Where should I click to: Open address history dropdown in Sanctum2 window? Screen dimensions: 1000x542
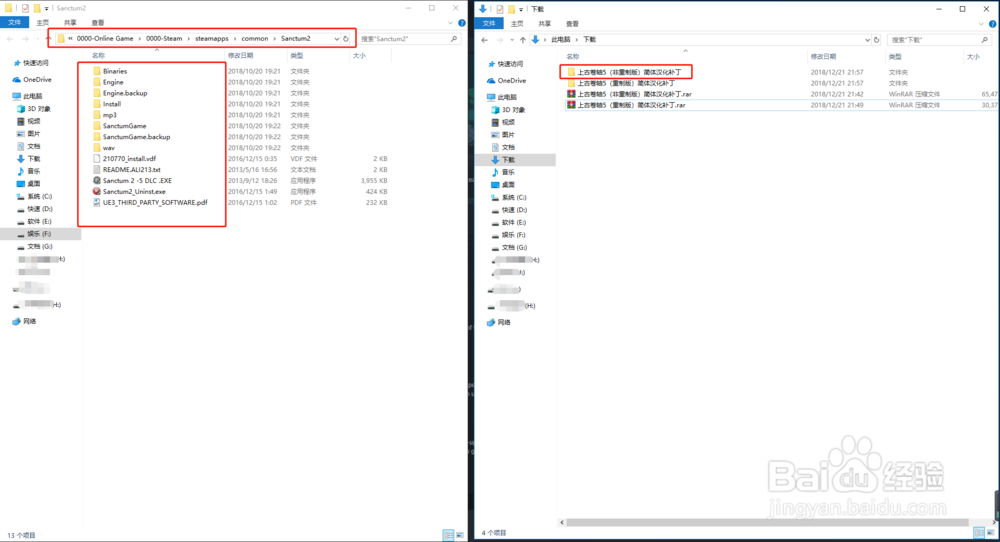[337, 39]
